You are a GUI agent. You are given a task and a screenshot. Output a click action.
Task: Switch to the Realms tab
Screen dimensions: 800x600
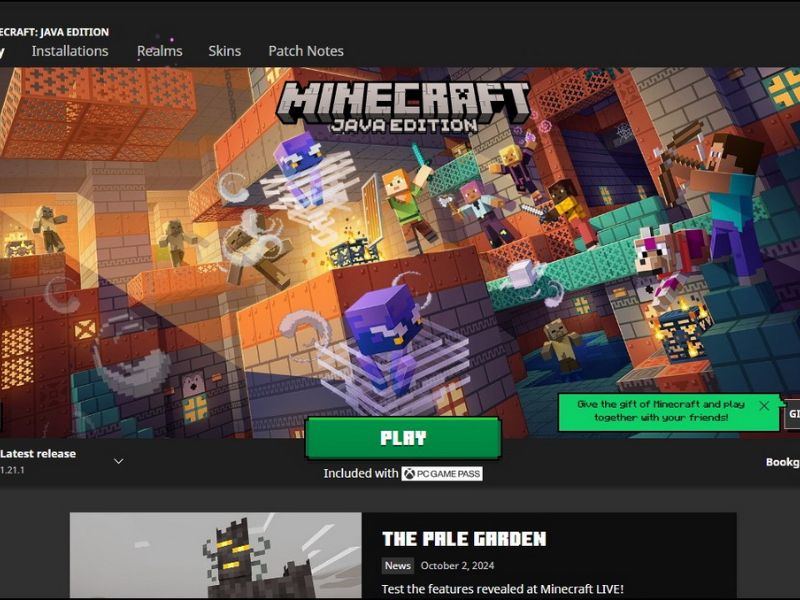tap(160, 51)
